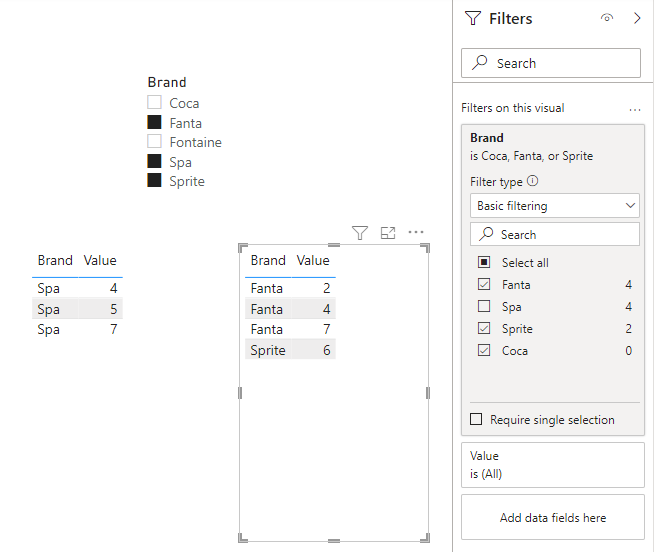Image resolution: width=654 pixels, height=552 pixels.
Task: Open the Basic filtering type dropdown
Action: click(x=555, y=206)
